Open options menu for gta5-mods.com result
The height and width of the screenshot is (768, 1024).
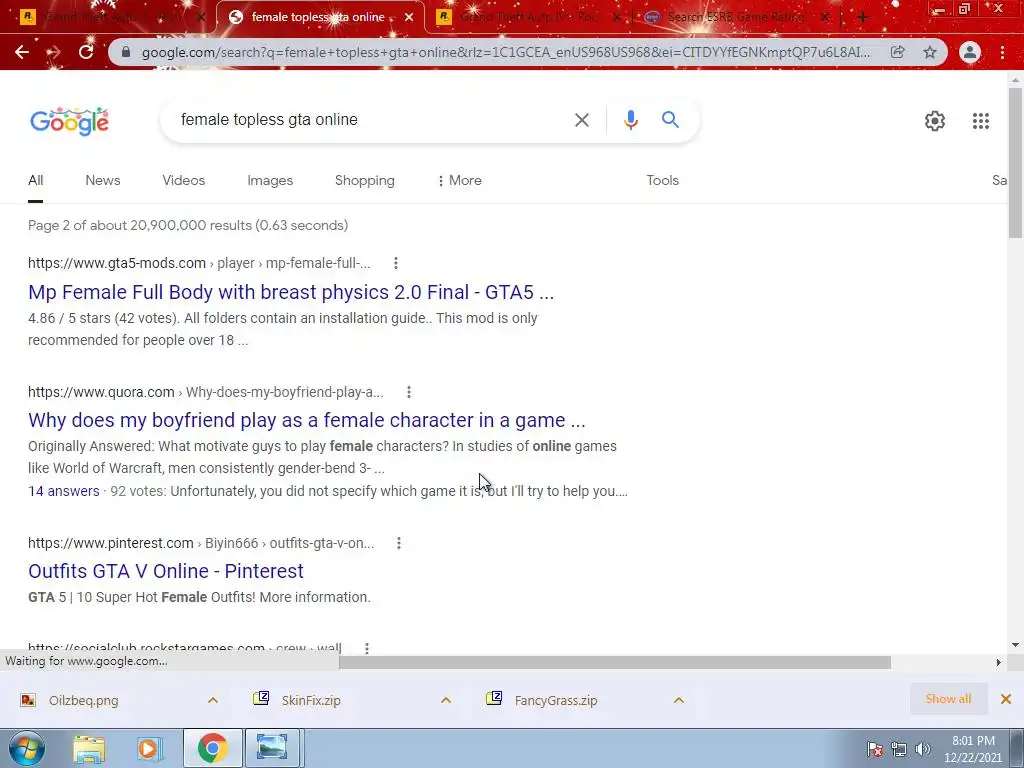[396, 263]
